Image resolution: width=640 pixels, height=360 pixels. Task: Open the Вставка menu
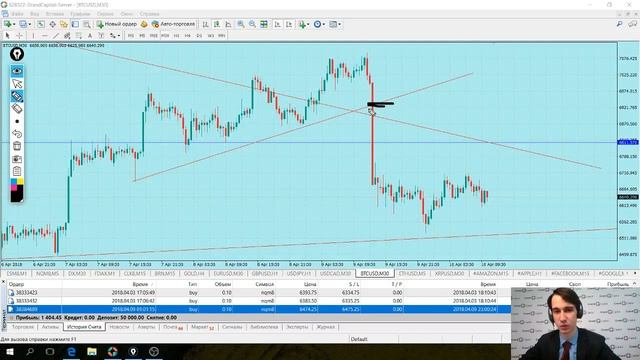[x=54, y=14]
